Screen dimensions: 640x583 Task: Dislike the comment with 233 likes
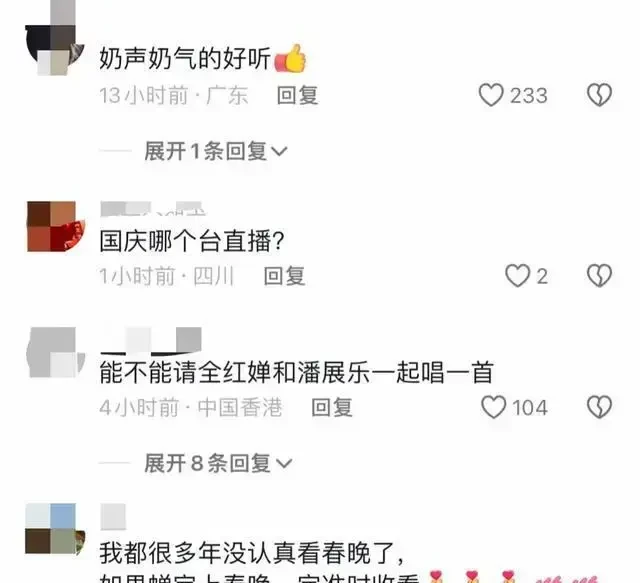coord(599,95)
